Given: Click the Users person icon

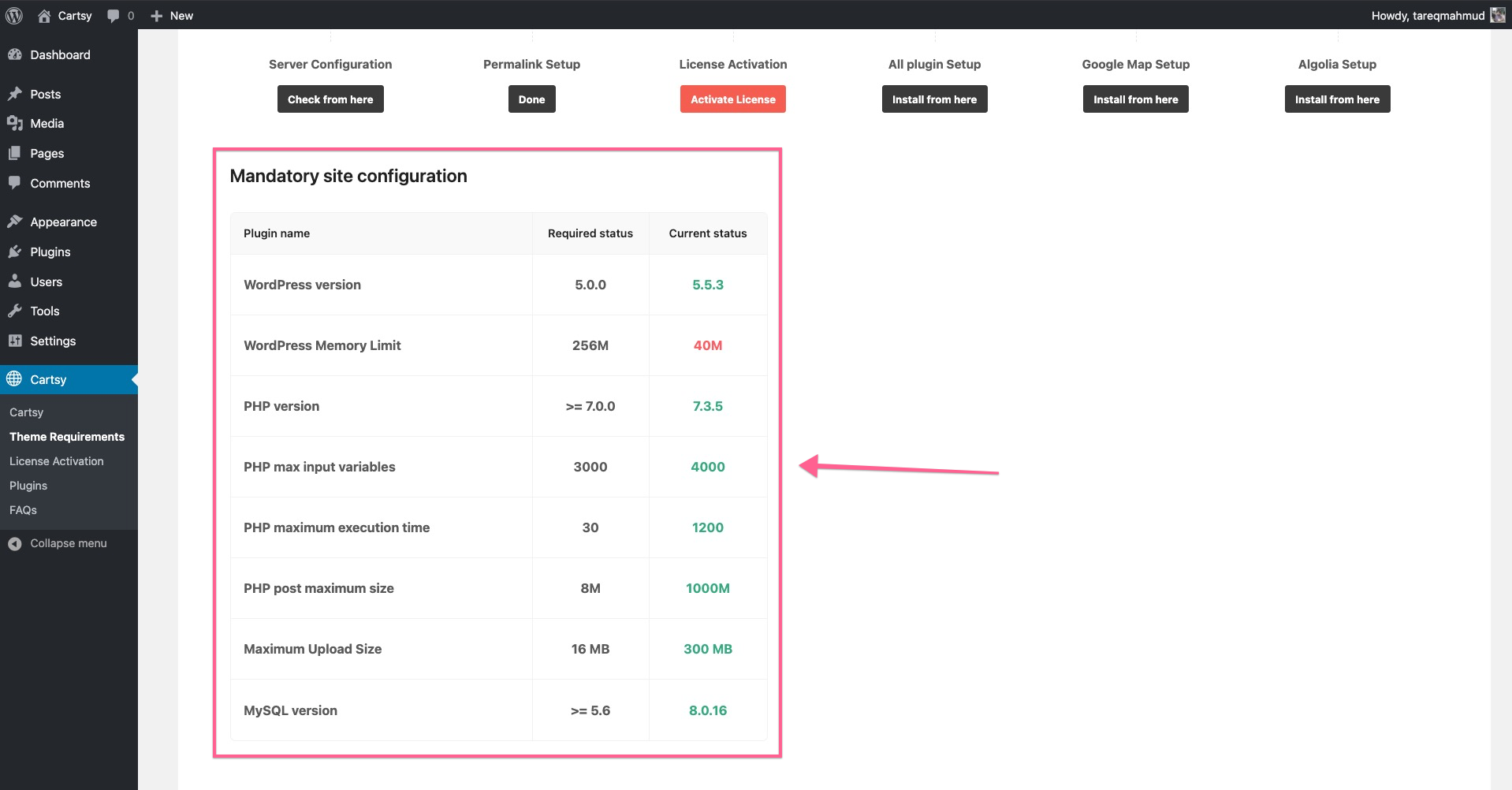Looking at the screenshot, I should (14, 281).
